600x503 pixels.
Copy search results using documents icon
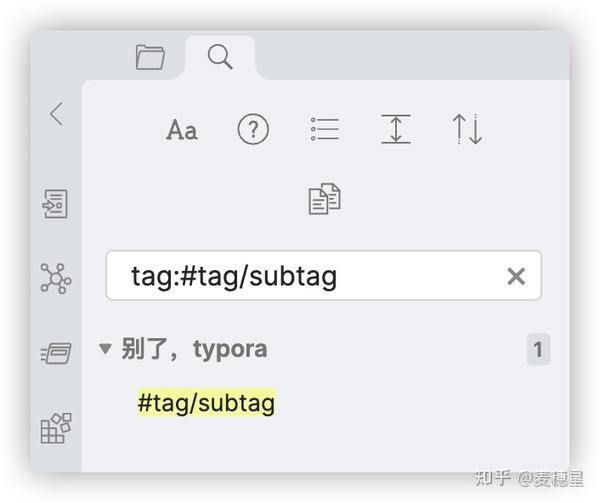tap(324, 198)
